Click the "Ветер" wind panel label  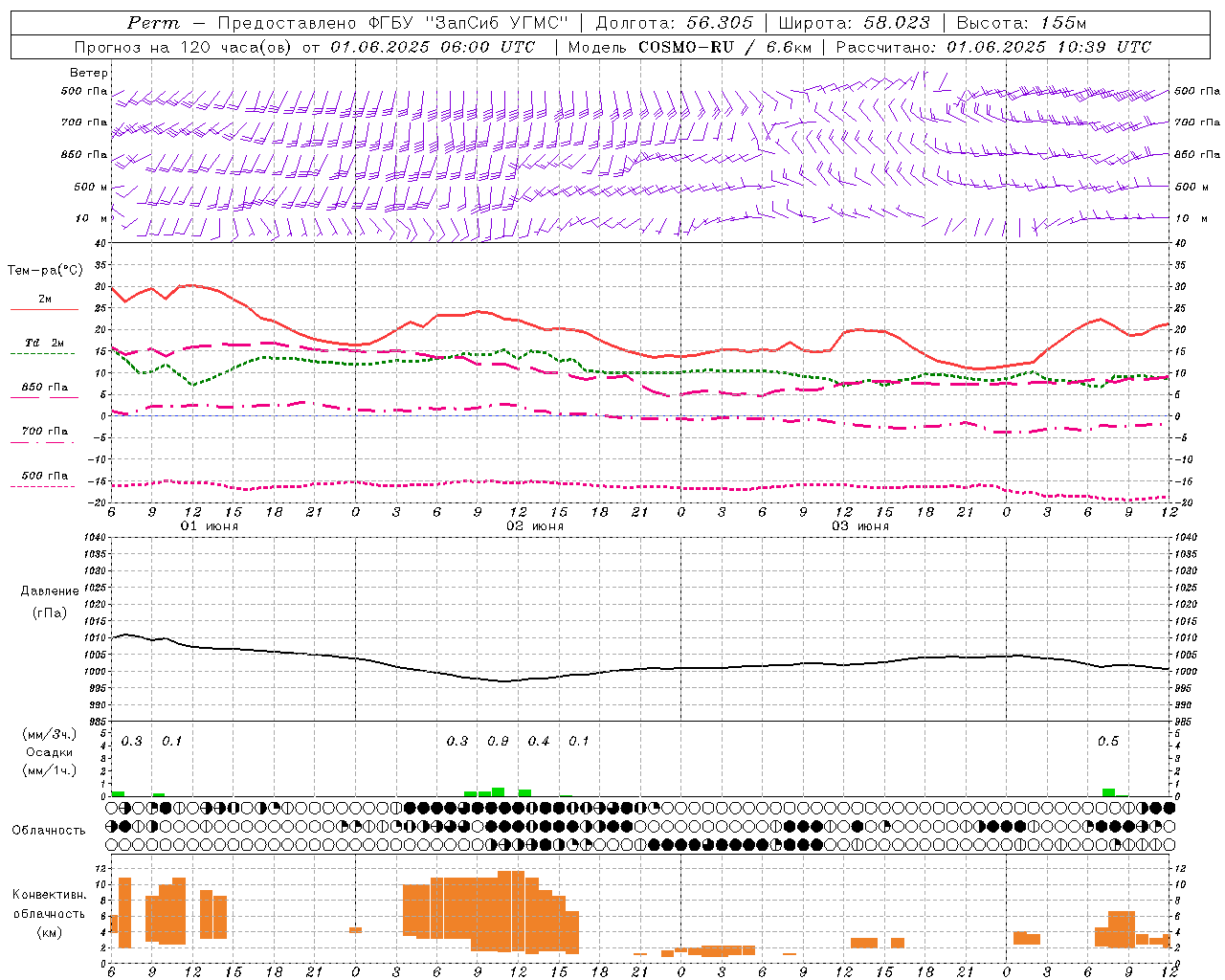[x=89, y=73]
